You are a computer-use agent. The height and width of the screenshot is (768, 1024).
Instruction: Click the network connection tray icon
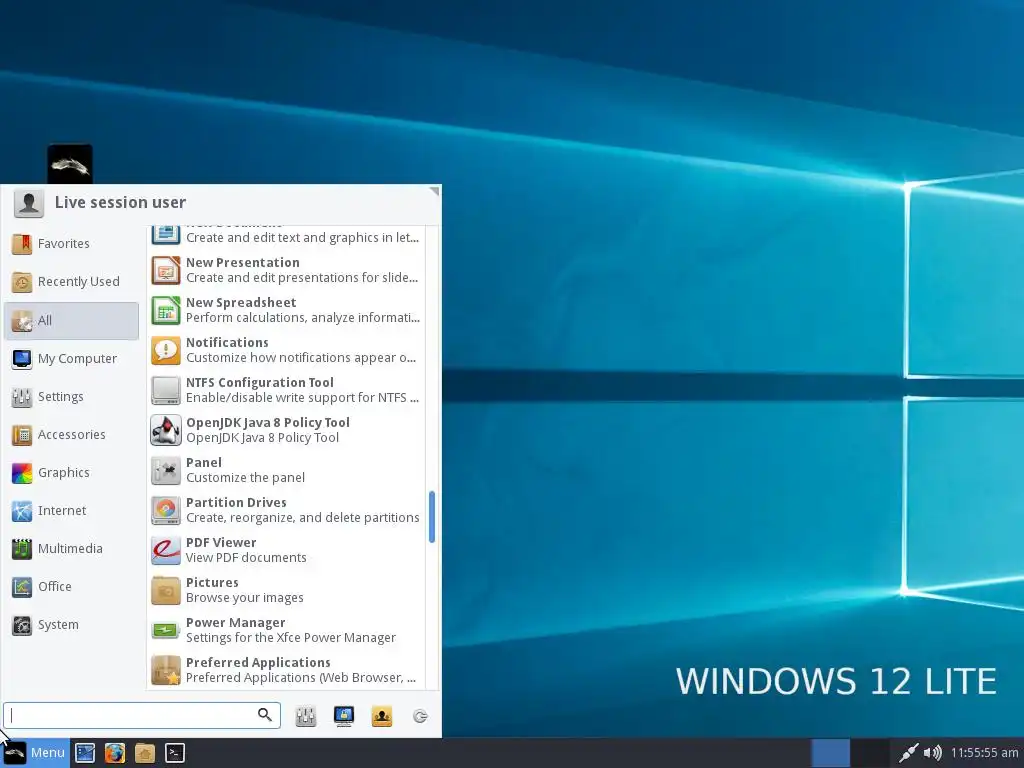click(x=908, y=753)
